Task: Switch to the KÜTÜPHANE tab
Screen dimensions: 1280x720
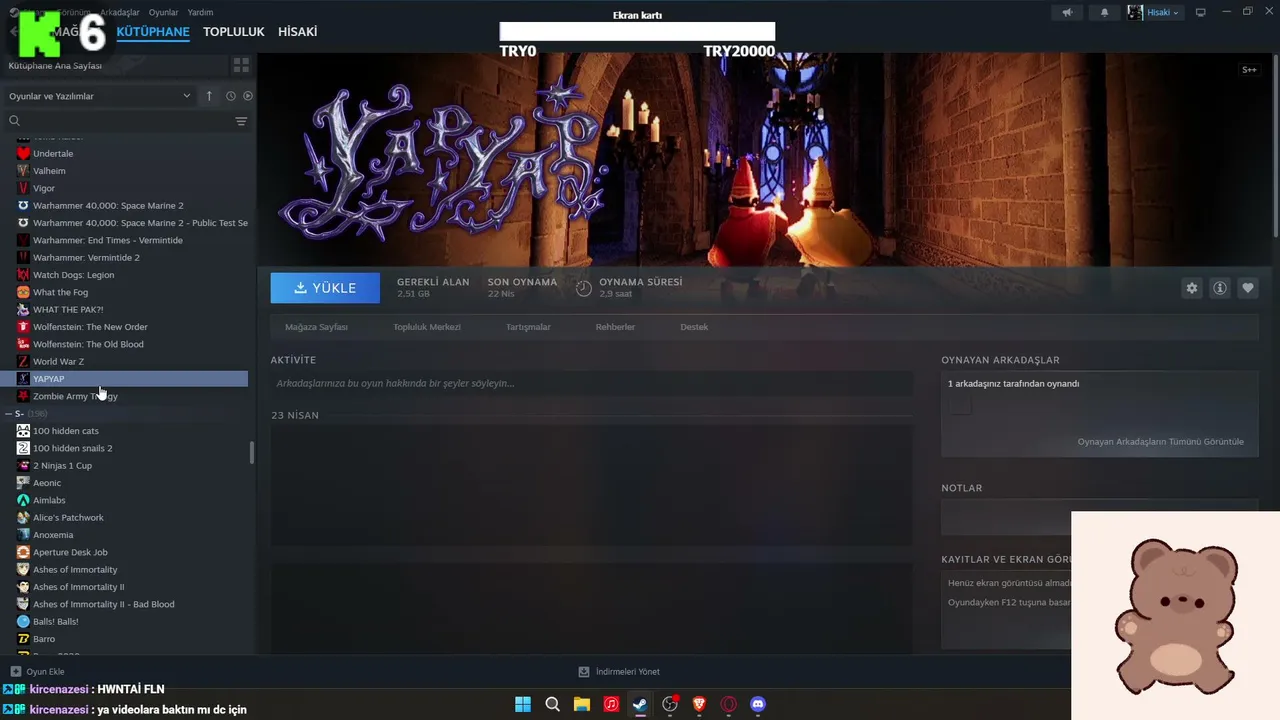Action: pyautogui.click(x=153, y=32)
